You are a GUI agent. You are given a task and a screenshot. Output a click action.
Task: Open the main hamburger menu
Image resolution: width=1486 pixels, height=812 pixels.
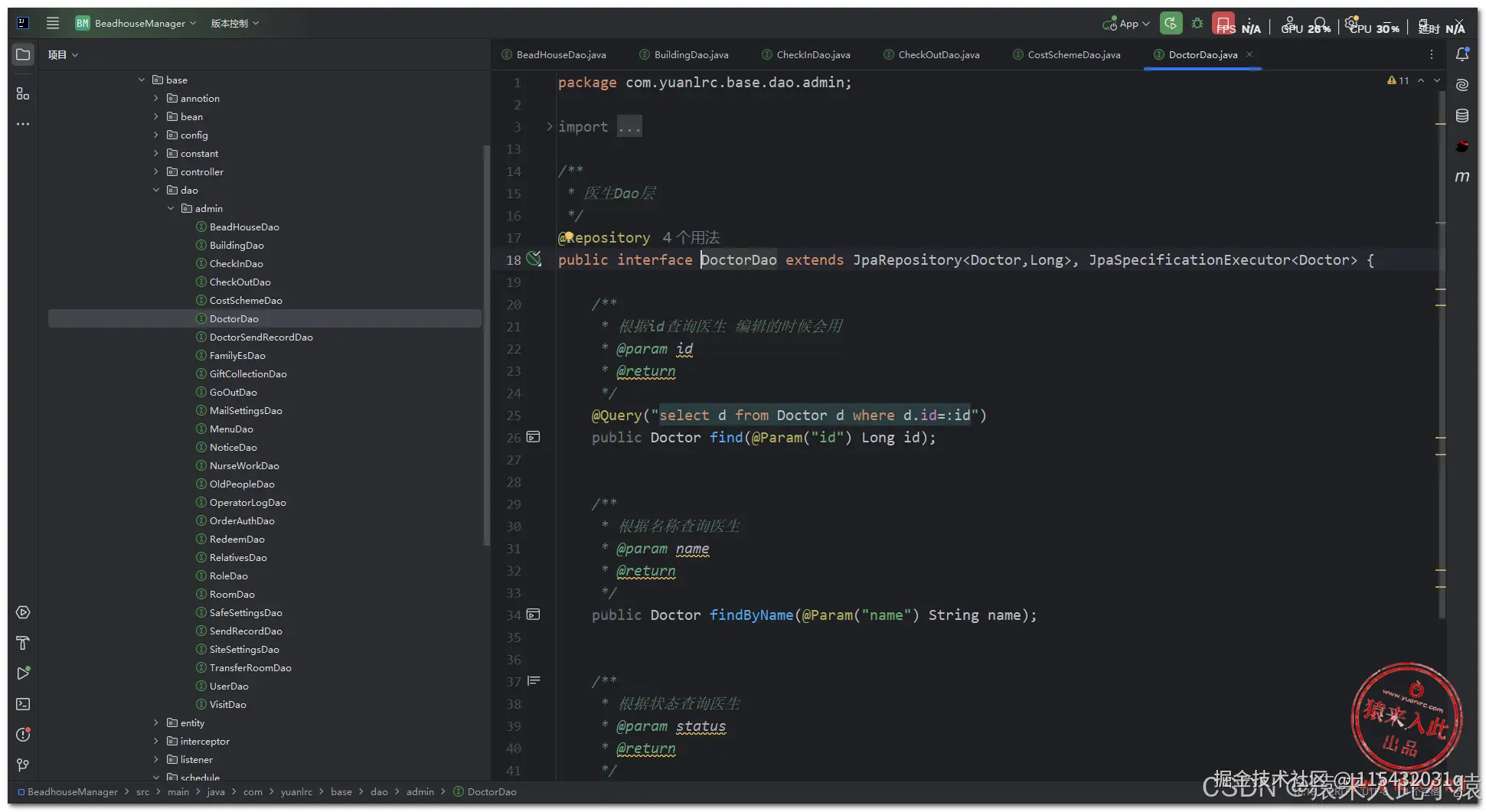[53, 23]
